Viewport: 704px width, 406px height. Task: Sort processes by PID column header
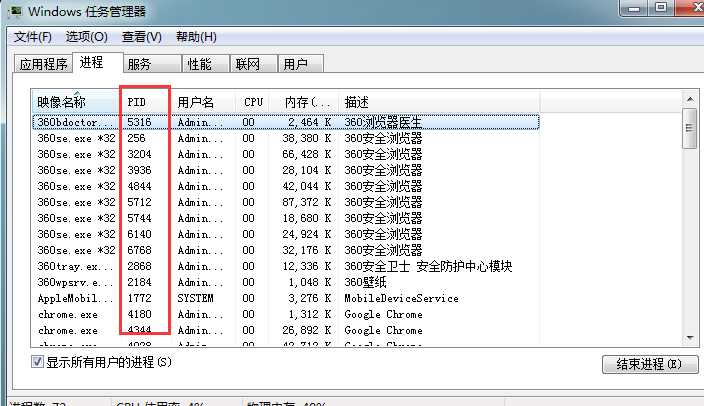point(145,102)
